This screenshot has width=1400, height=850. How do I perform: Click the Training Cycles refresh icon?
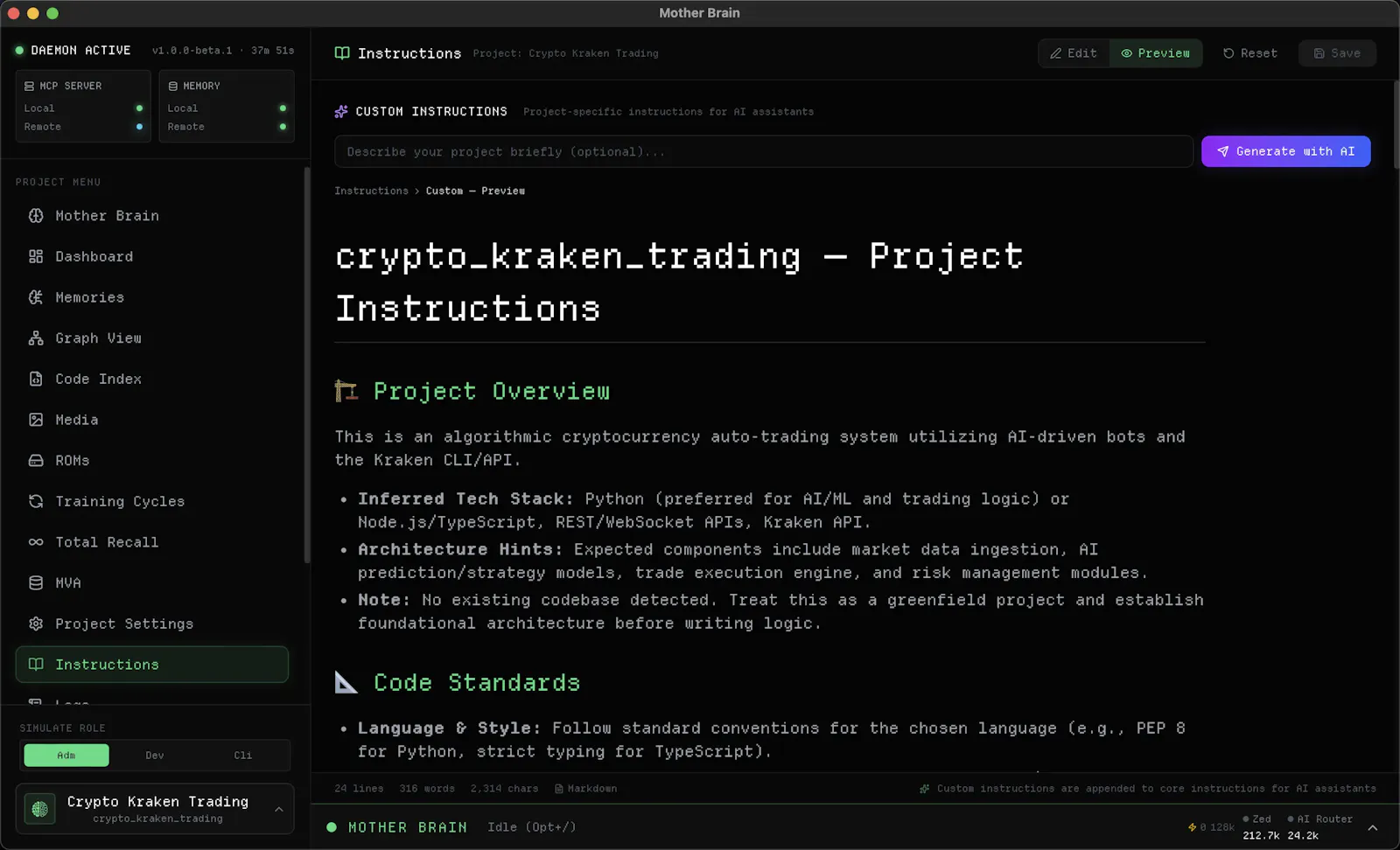[x=36, y=501]
